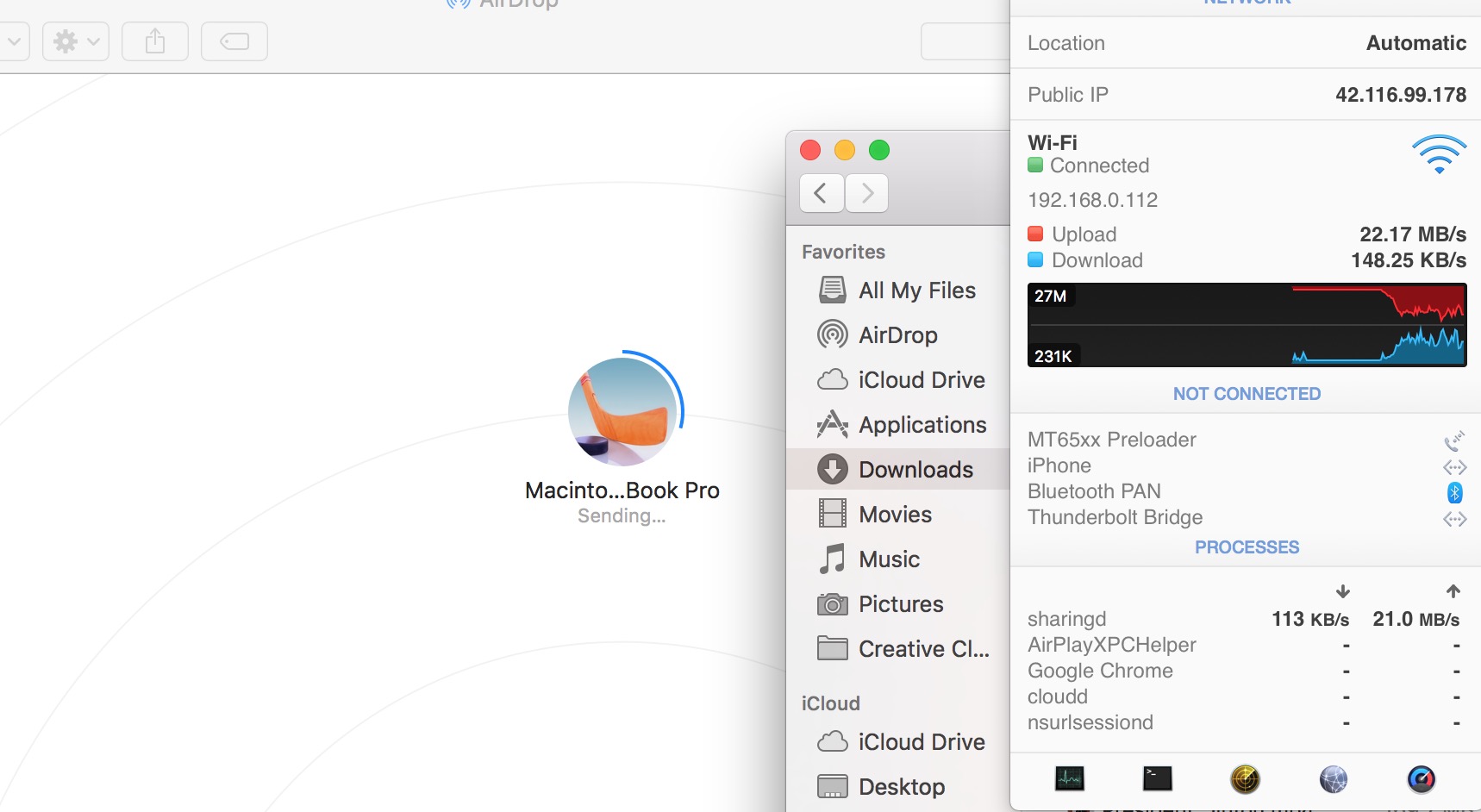1481x812 pixels.
Task: Click the blue Download color square
Action: pos(1035,259)
